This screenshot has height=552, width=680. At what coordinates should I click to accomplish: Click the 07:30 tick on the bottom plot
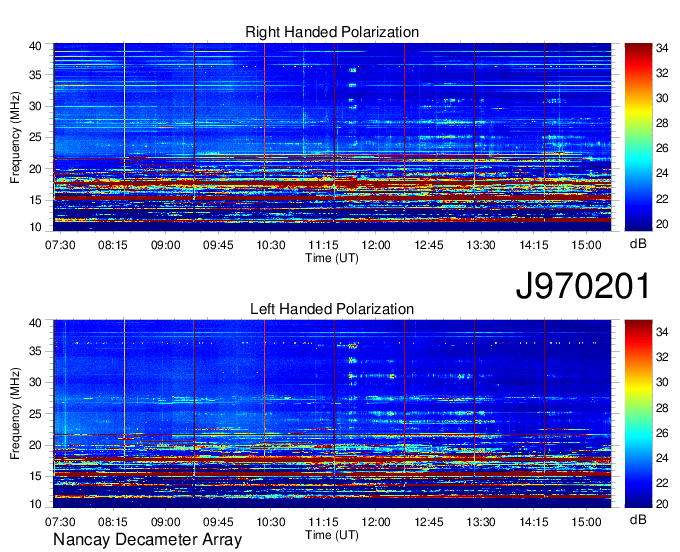60,522
